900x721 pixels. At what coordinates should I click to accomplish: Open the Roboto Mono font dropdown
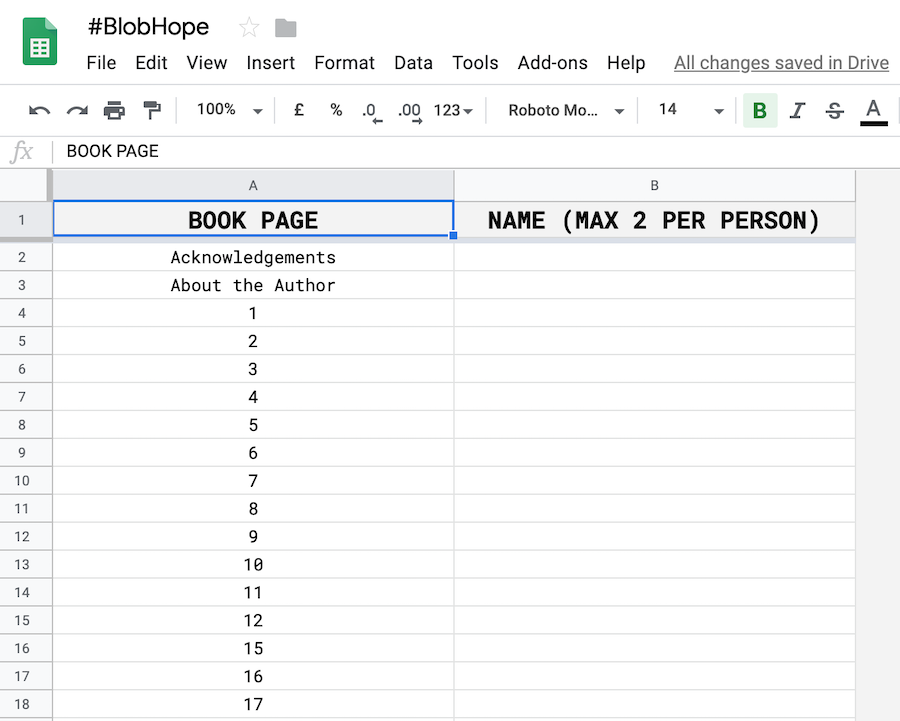(x=565, y=110)
